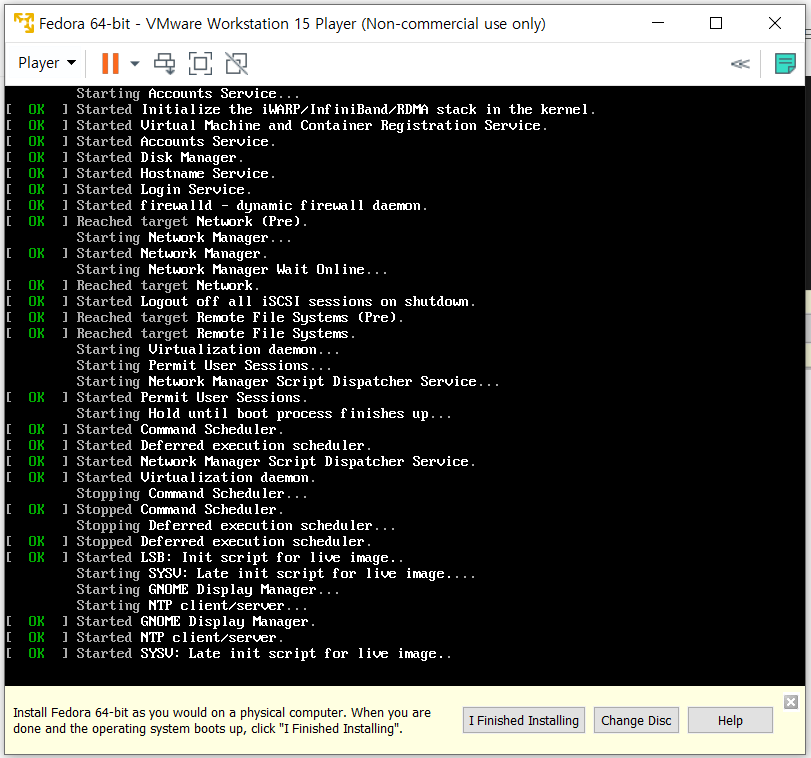Screen dimensions: 811x758
Task: Click 'Started GNOME Display Manager' line
Action: 161,621
